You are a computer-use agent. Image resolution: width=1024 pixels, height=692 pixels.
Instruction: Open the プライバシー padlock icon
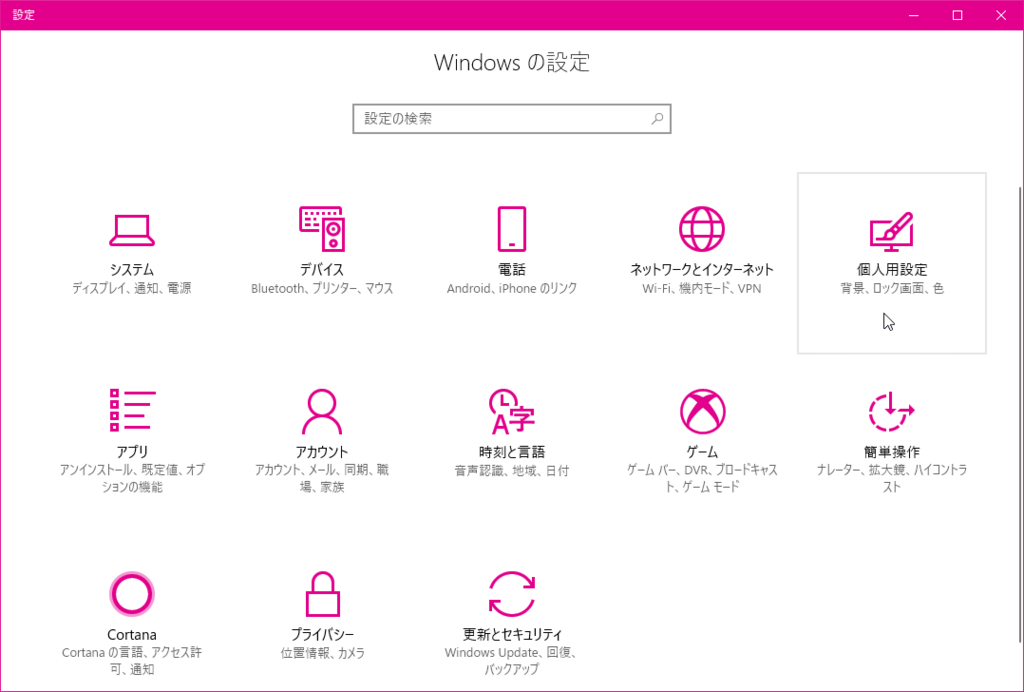[x=323, y=594]
